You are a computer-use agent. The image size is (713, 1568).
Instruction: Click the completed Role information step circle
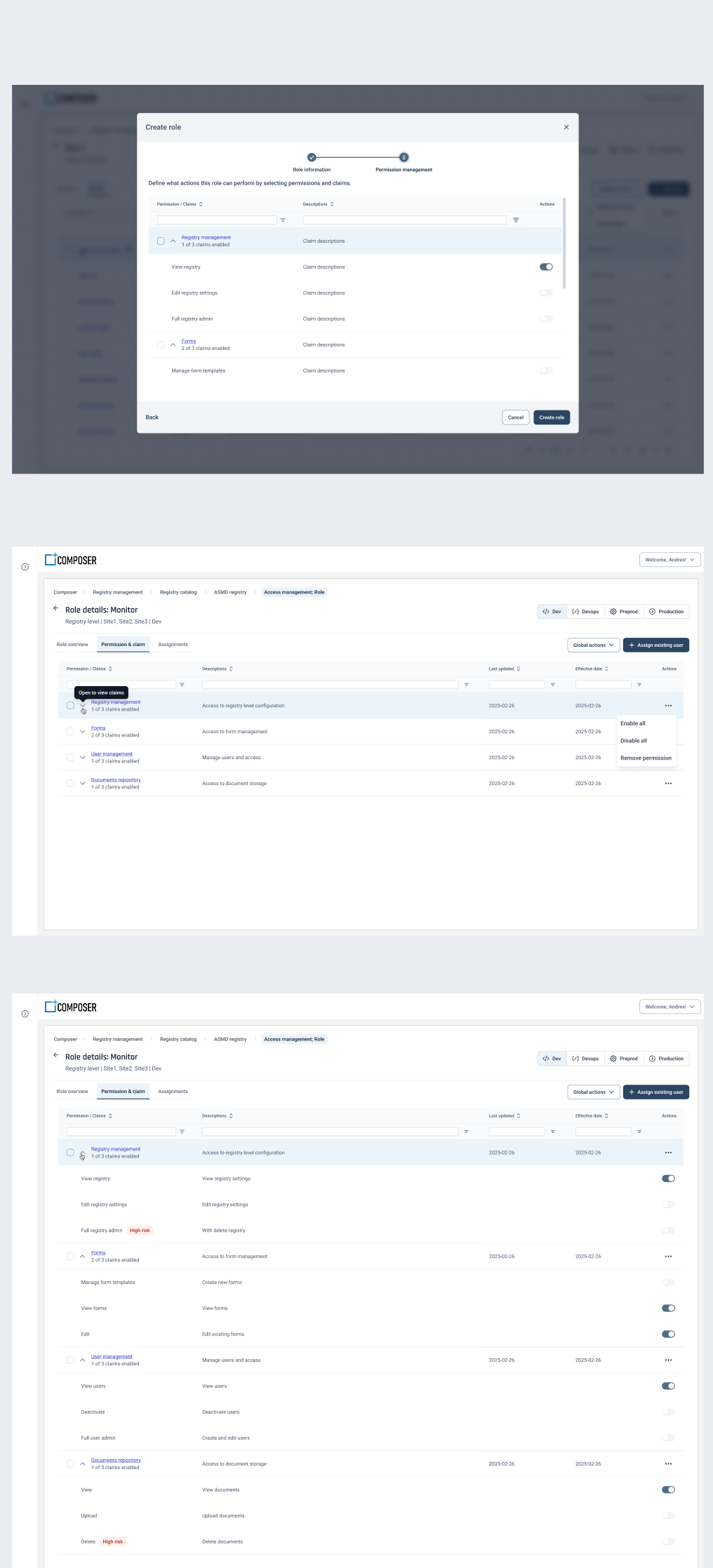click(312, 157)
